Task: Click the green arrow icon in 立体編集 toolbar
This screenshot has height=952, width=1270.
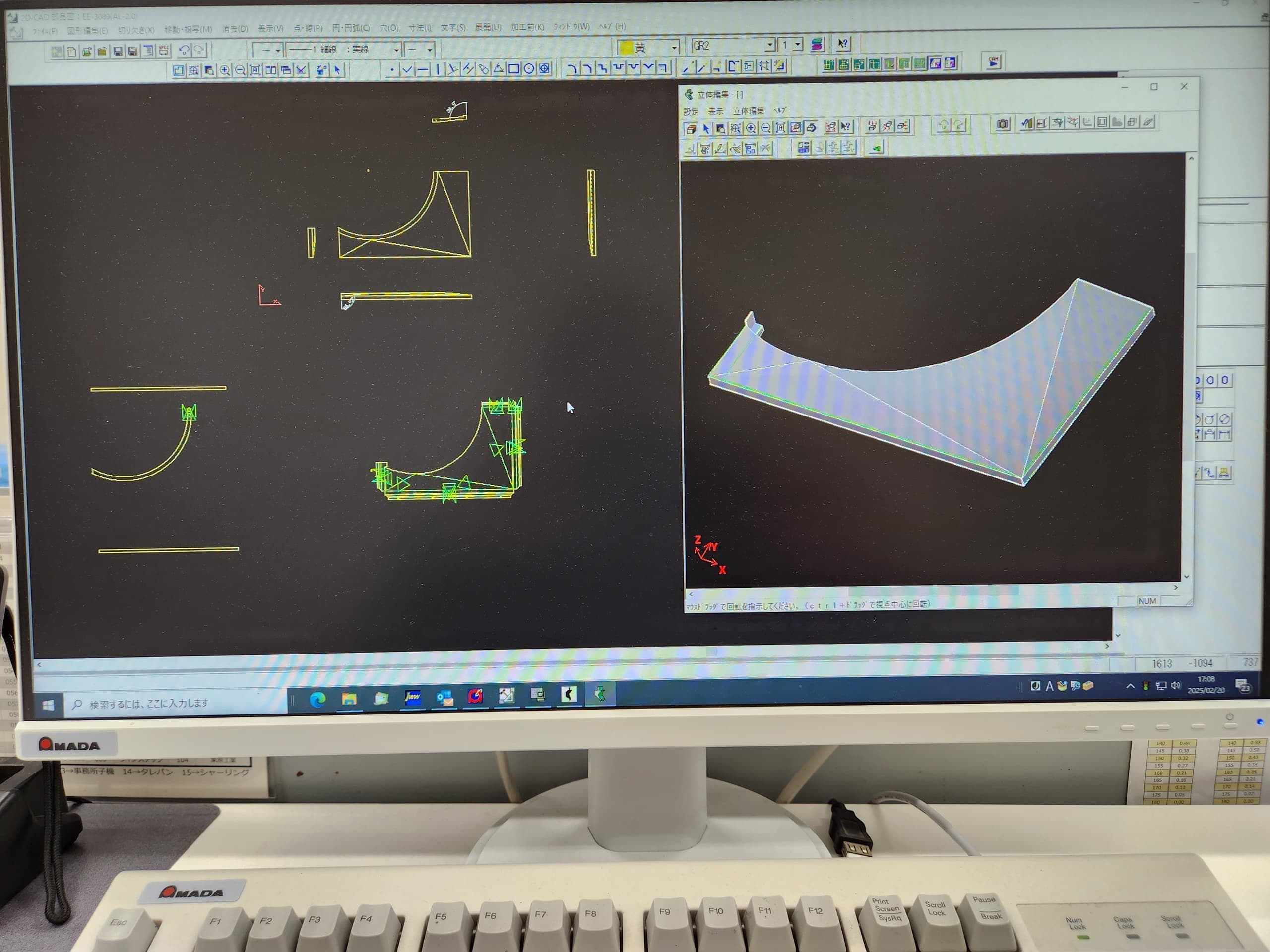Action: (x=876, y=148)
